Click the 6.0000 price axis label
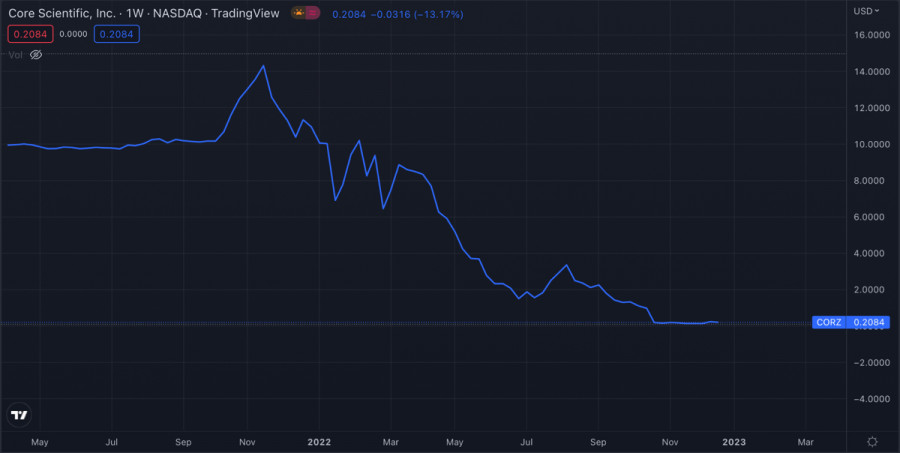The image size is (900, 453). click(x=871, y=217)
